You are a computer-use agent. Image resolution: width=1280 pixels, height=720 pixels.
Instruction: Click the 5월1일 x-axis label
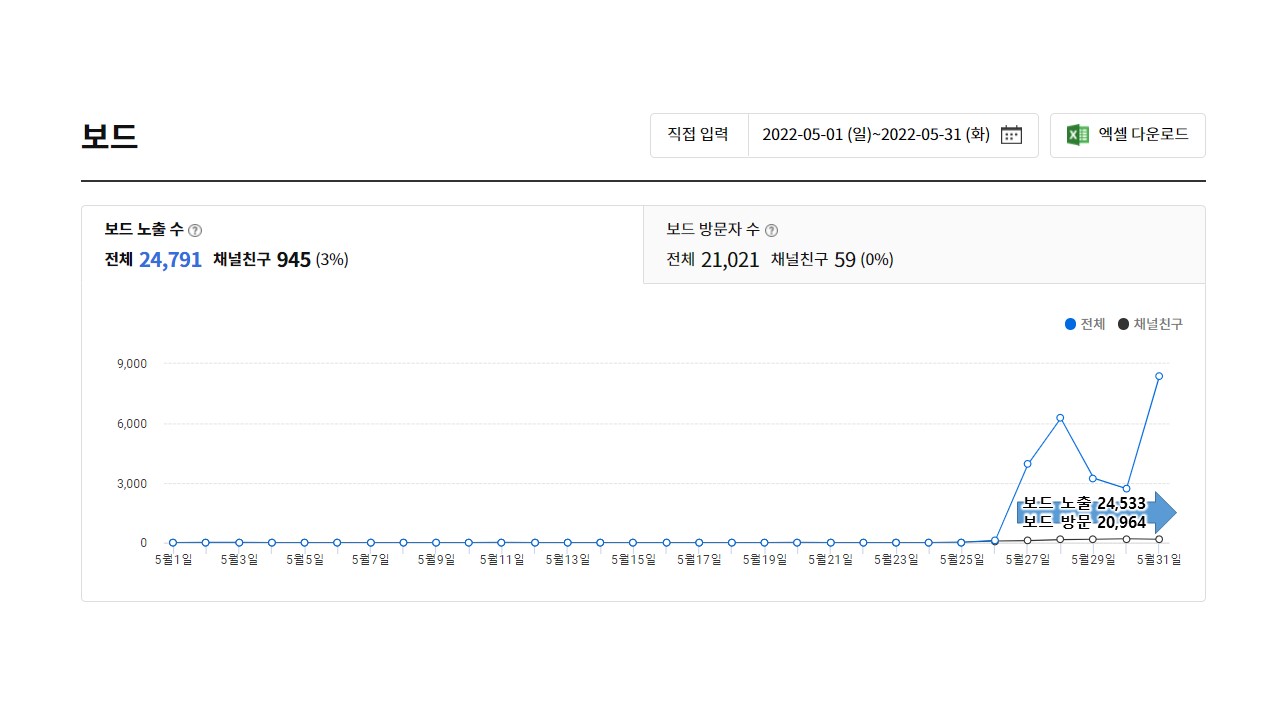pyautogui.click(x=173, y=561)
